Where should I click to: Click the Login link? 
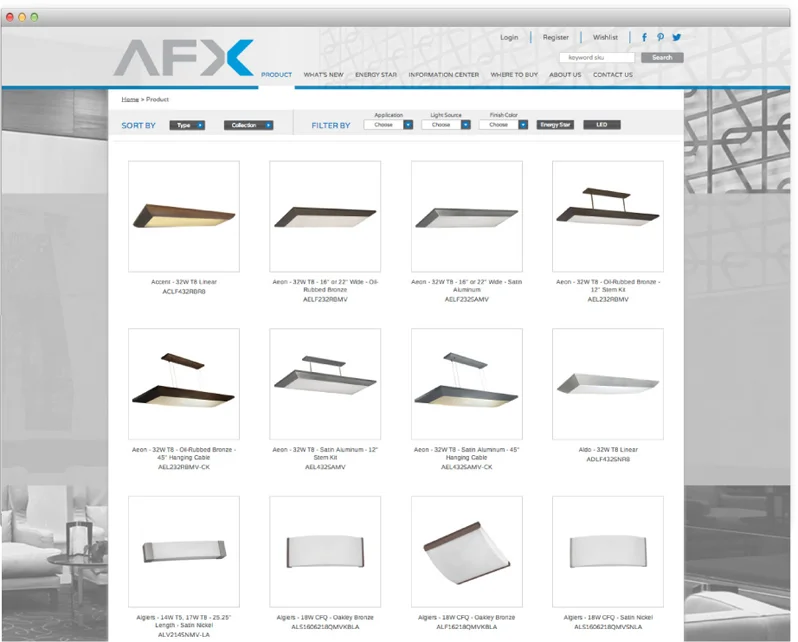coord(509,37)
